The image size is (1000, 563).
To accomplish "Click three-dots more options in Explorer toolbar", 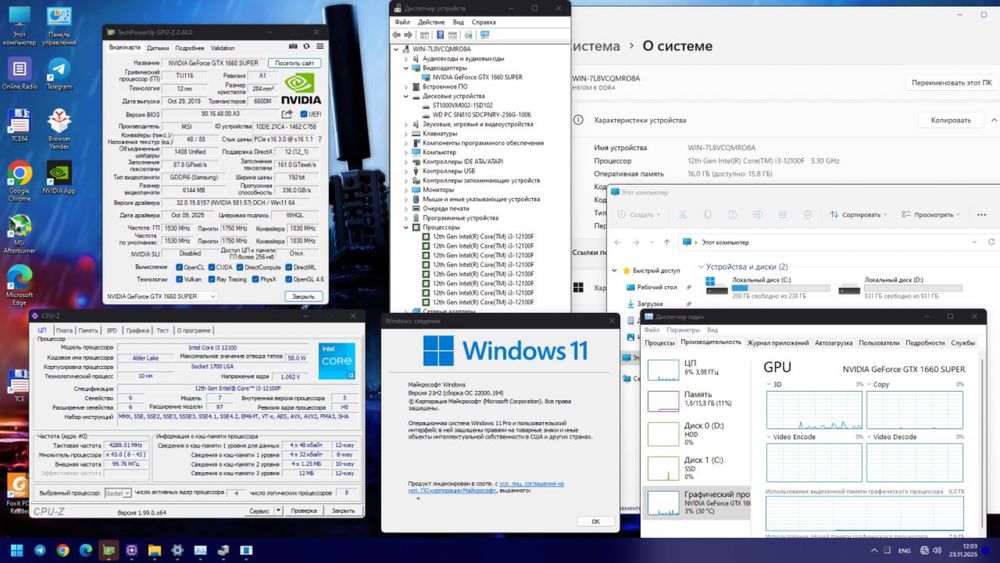I will [982, 215].
